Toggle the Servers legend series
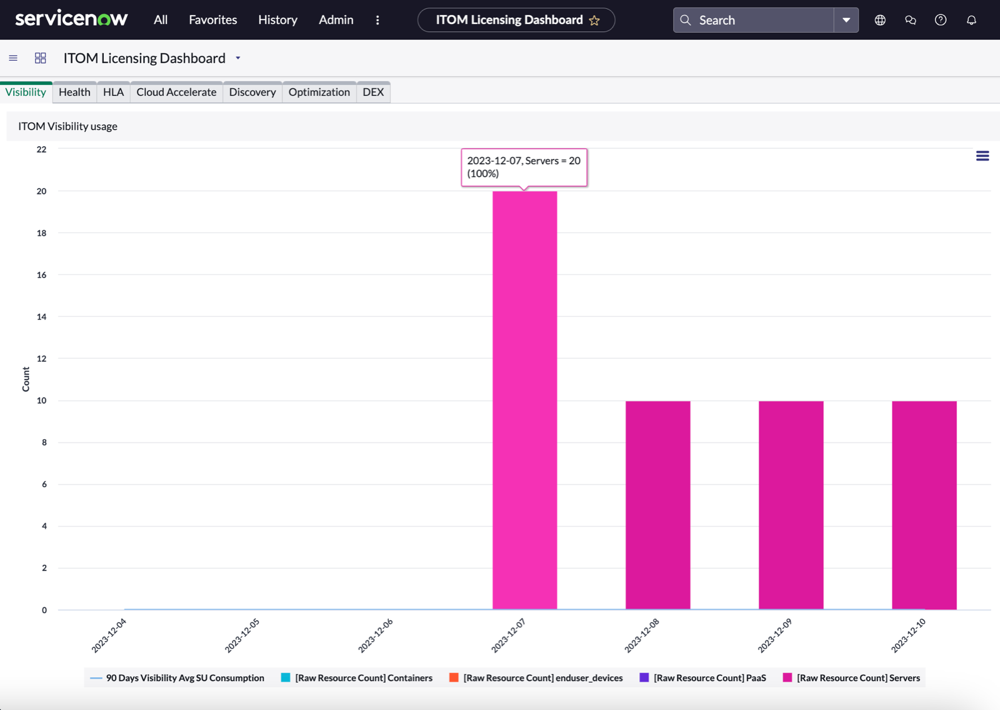Viewport: 1000px width, 710px height. tap(851, 677)
